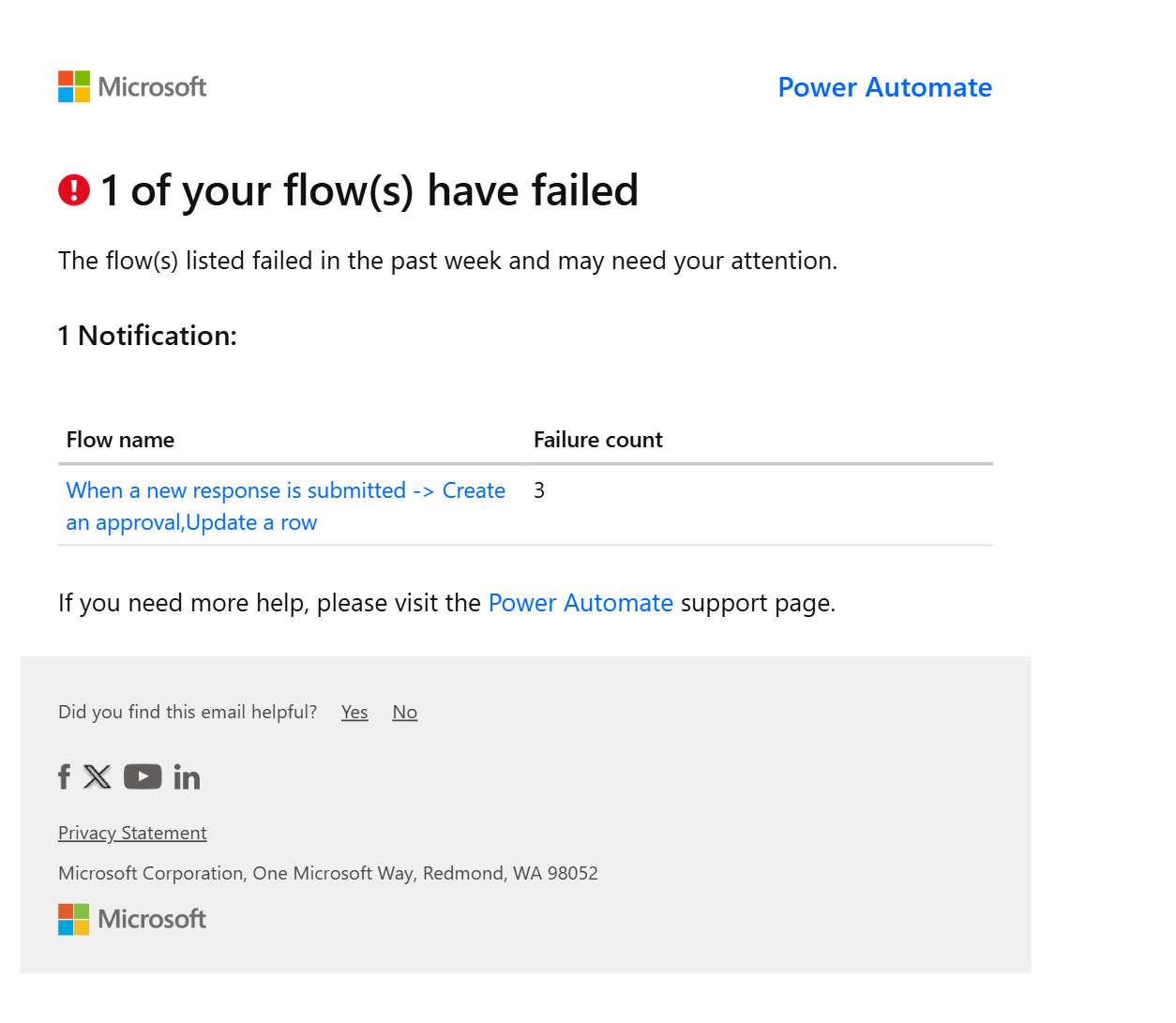Answer Yes to email helpful question

tap(354, 713)
